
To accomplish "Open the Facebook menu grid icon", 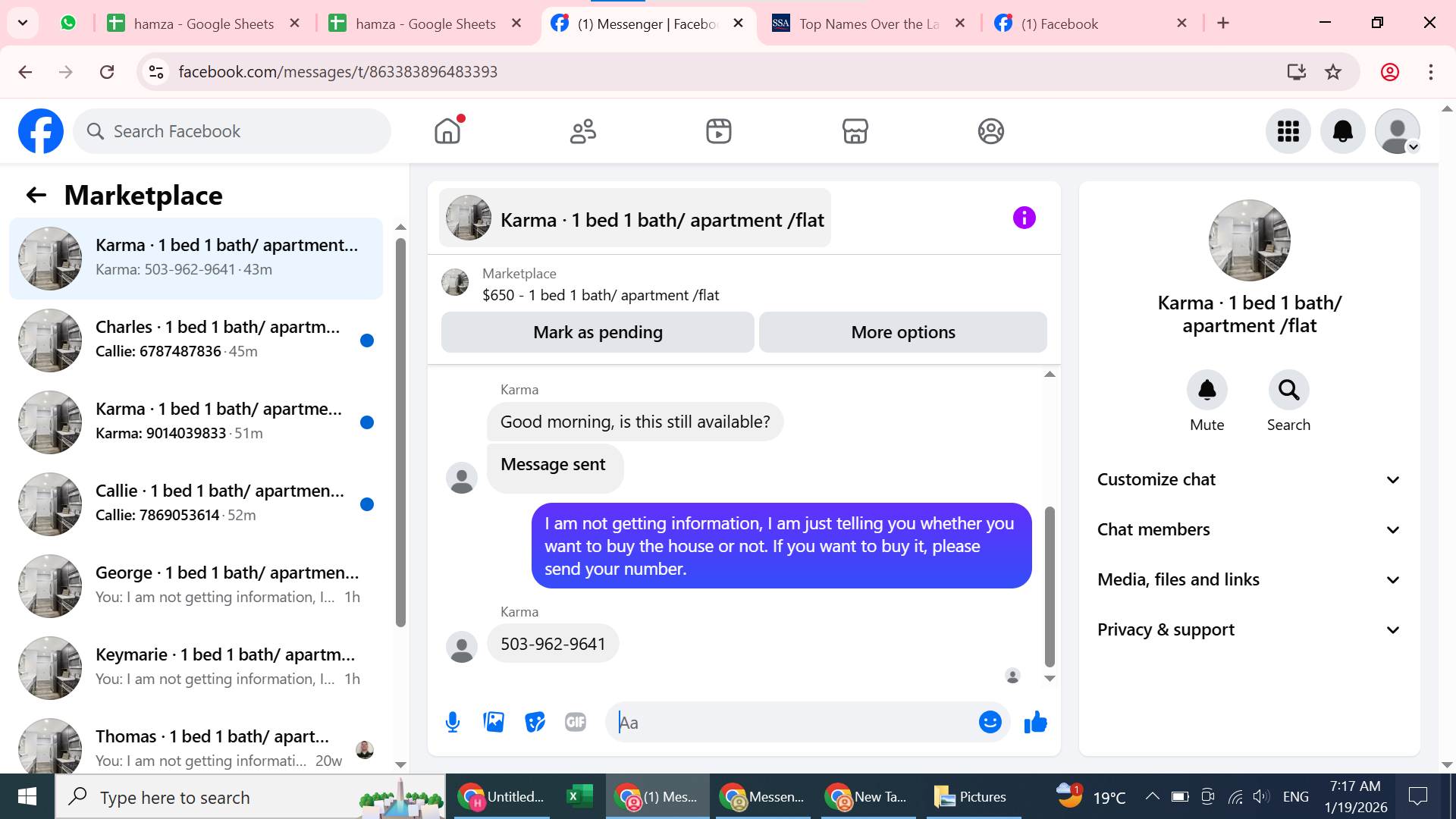I will [x=1288, y=131].
